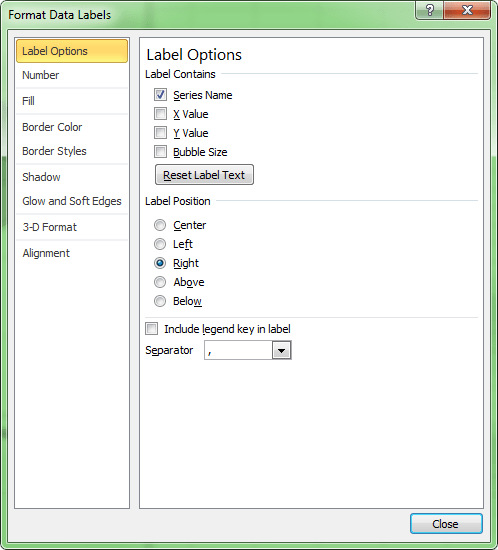The height and width of the screenshot is (550, 498).
Task: Open the Separator dropdown arrow
Action: click(282, 350)
